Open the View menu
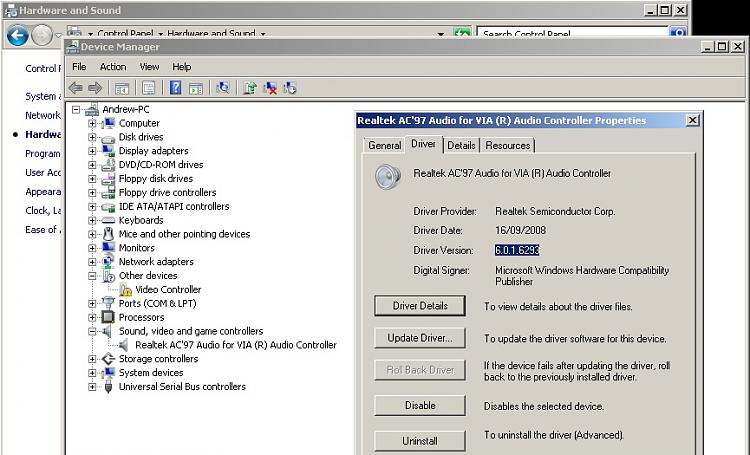The image size is (750, 455). 149,67
